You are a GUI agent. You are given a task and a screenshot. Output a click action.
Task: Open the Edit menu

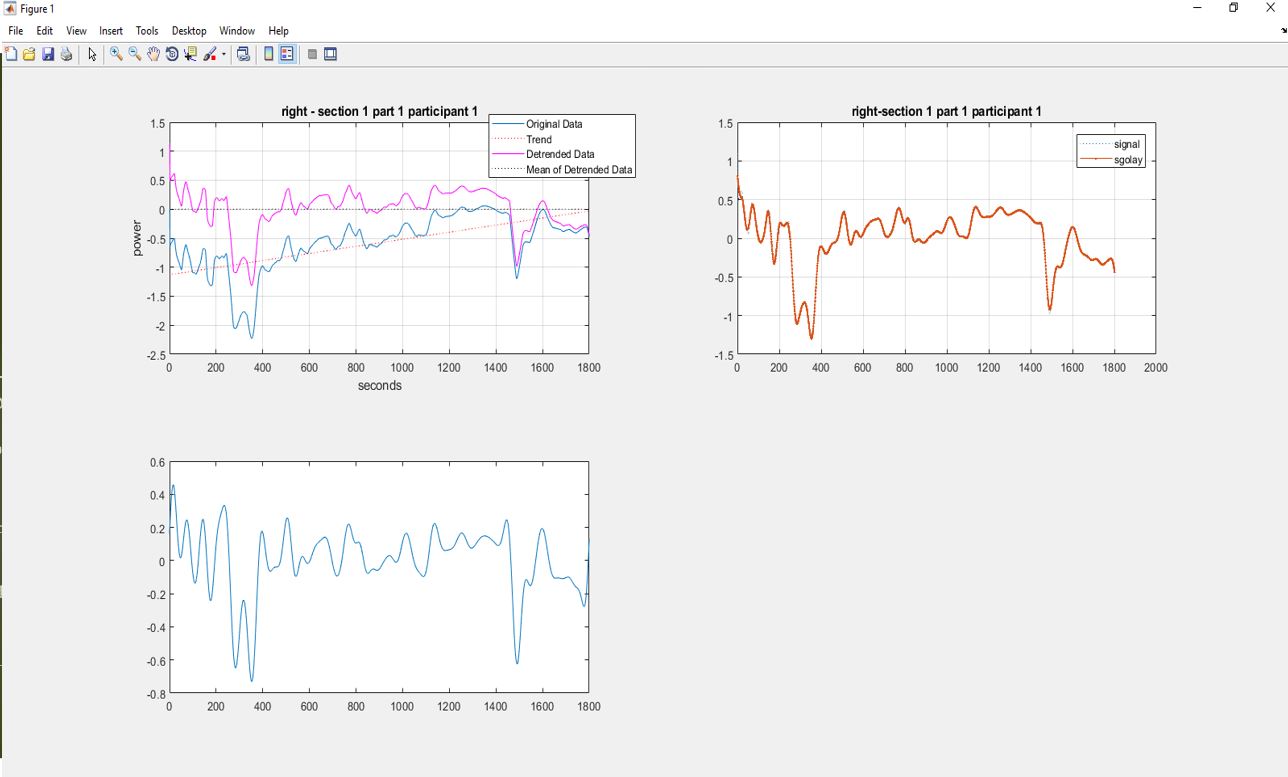point(45,31)
